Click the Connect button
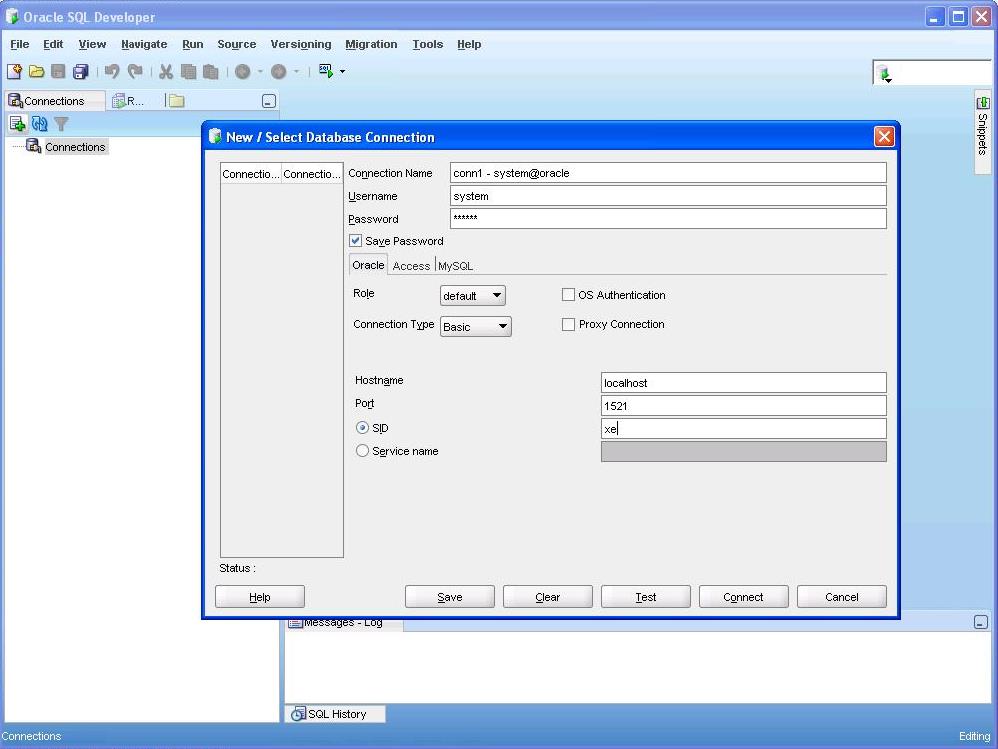 [x=743, y=597]
